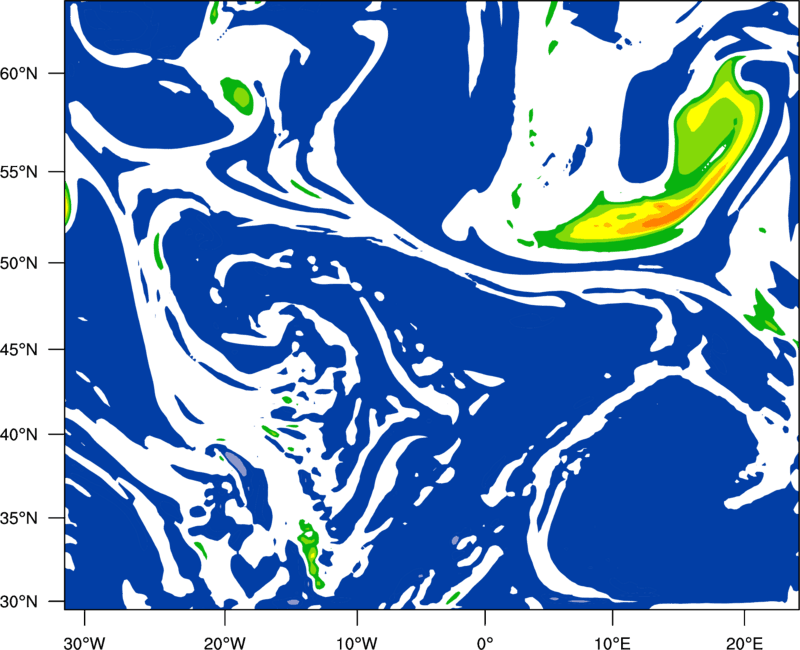The height and width of the screenshot is (650, 800).
Task: Click the 20°E longitude label
Action: [744, 643]
